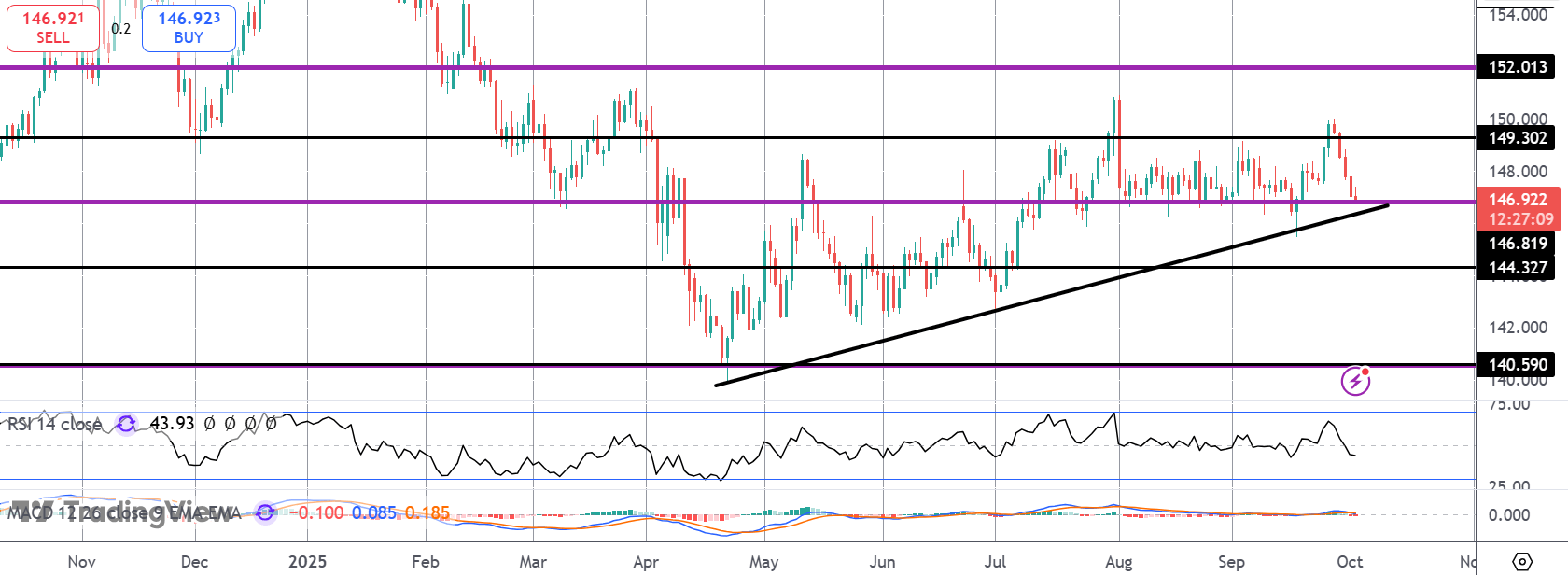The height and width of the screenshot is (575, 1568).
Task: Click the SELL button at 146.921
Action: tap(53, 28)
